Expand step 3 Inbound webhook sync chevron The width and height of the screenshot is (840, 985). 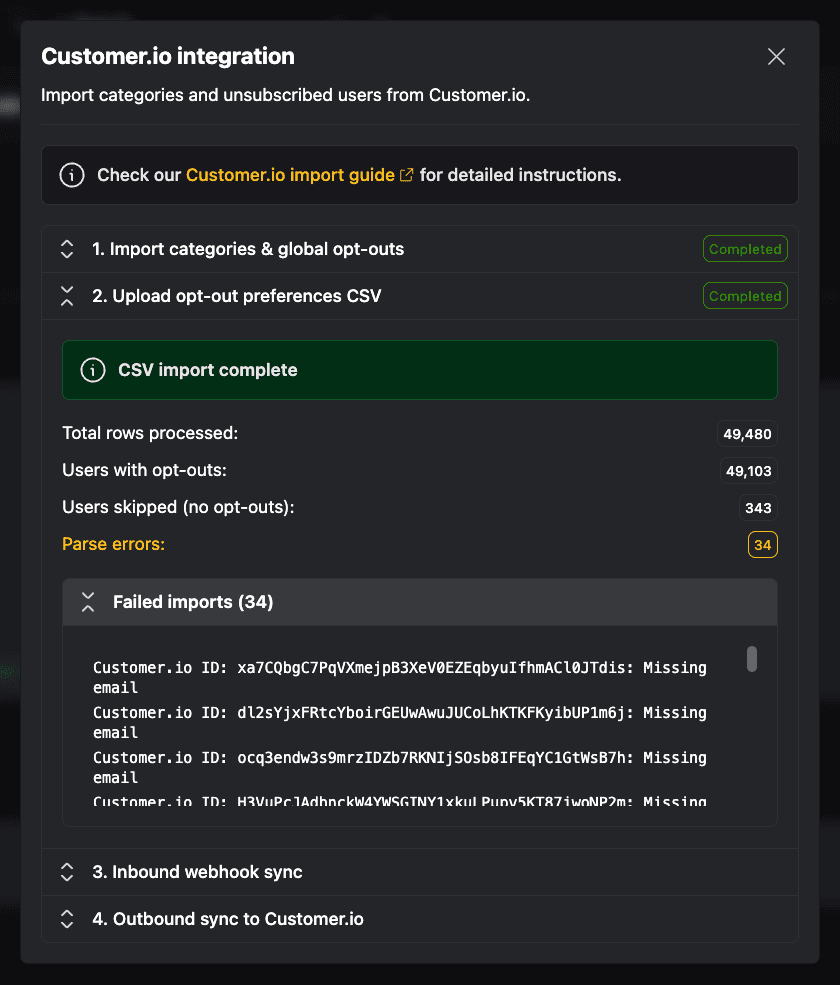pyautogui.click(x=67, y=872)
